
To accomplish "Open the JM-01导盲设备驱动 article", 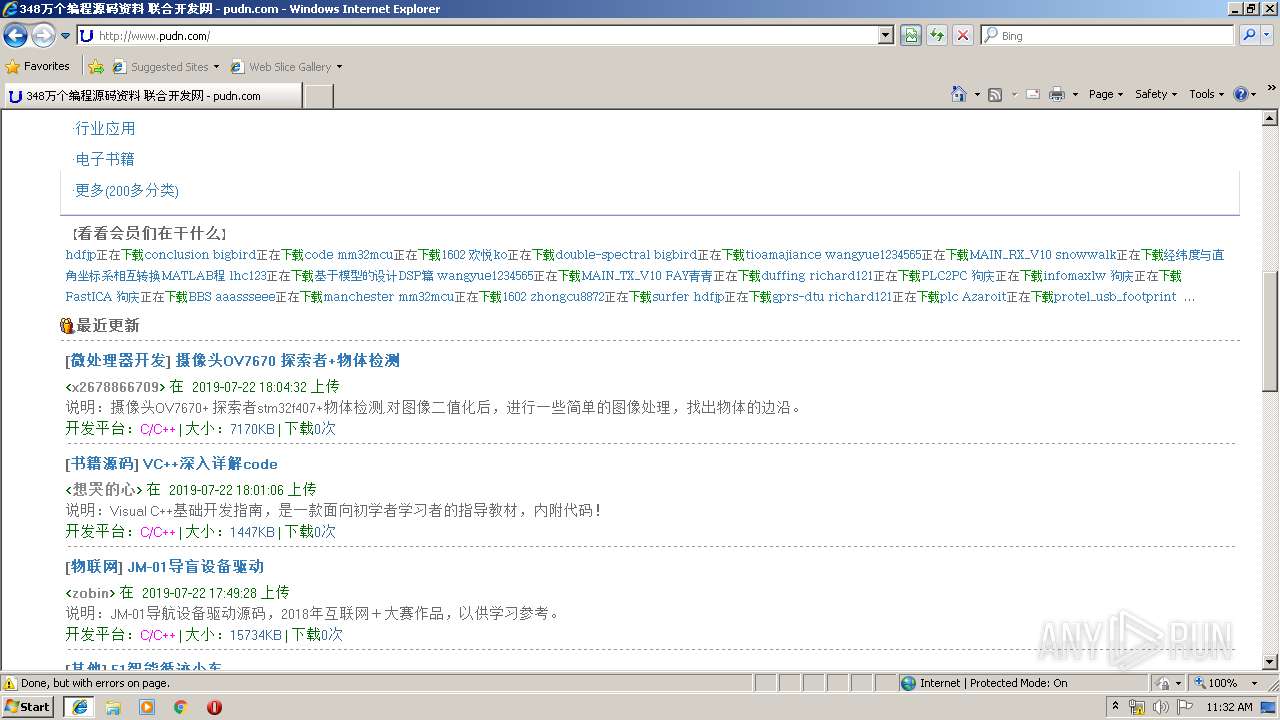I will click(x=195, y=567).
